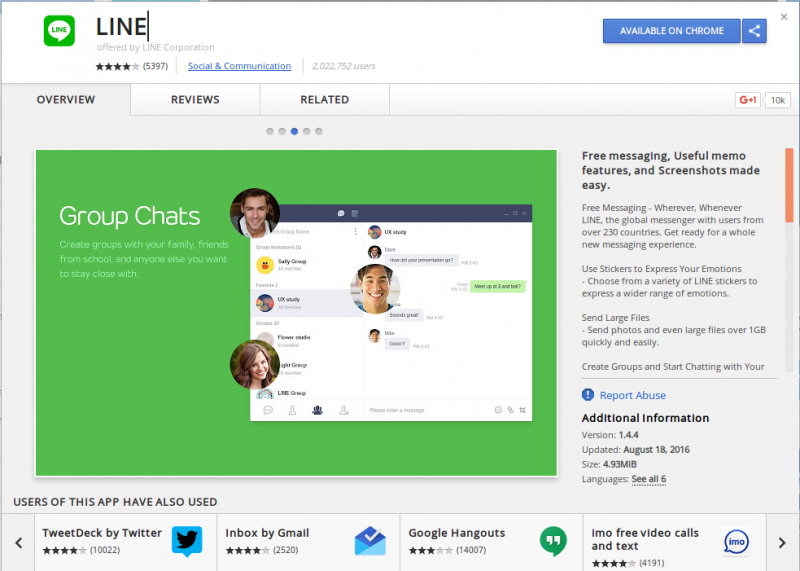Select the fourth screenshot carousel dot
Viewport: 800px width, 571px height.
point(307,131)
